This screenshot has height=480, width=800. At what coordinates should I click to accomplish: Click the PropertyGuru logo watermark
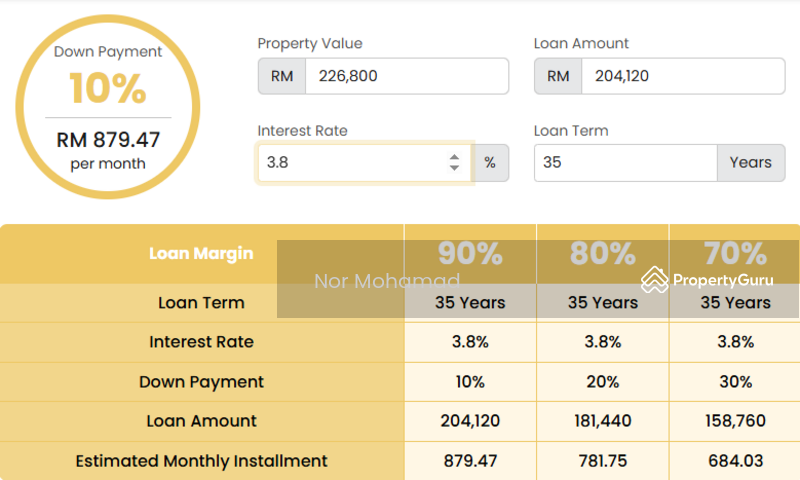pos(712,280)
